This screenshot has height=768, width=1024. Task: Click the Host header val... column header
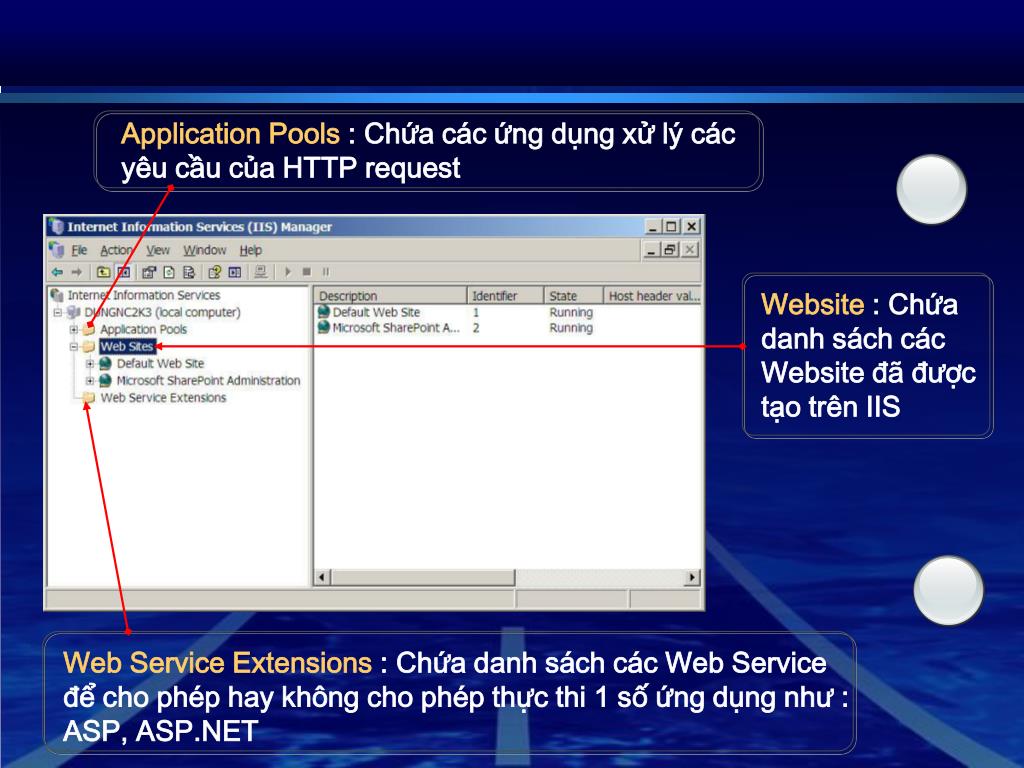[652, 296]
